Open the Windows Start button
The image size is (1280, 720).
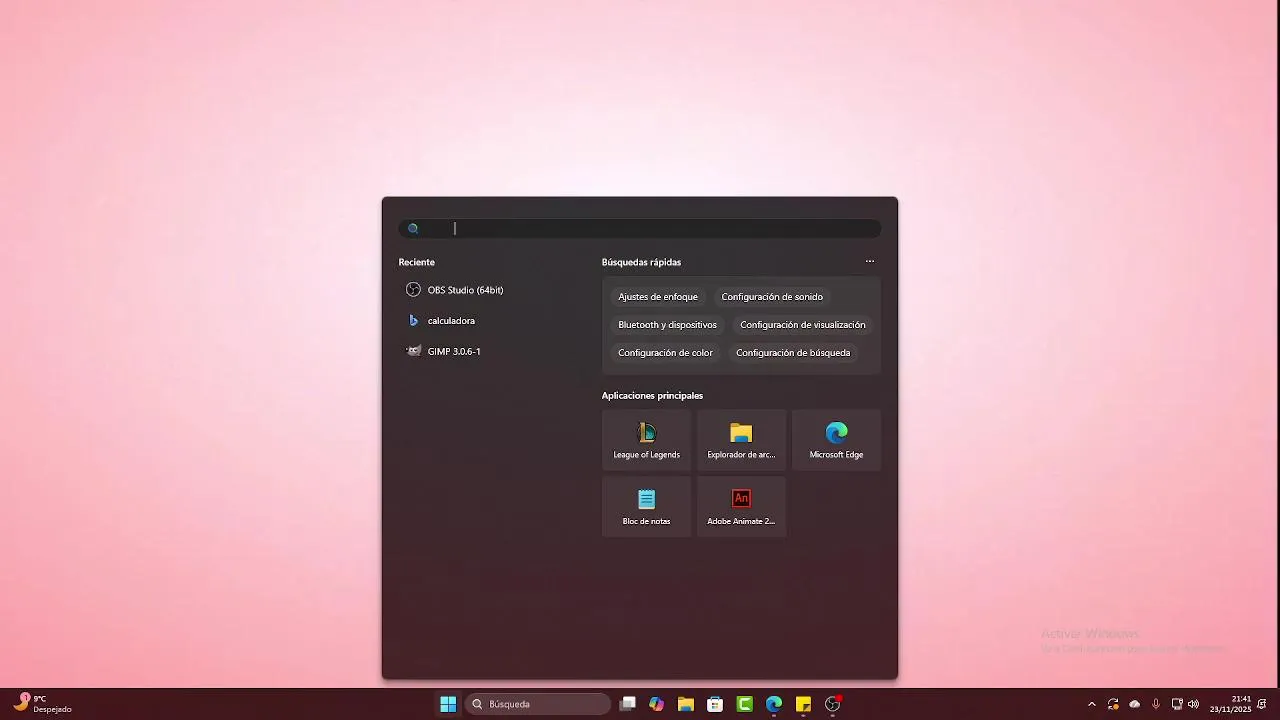pos(448,704)
